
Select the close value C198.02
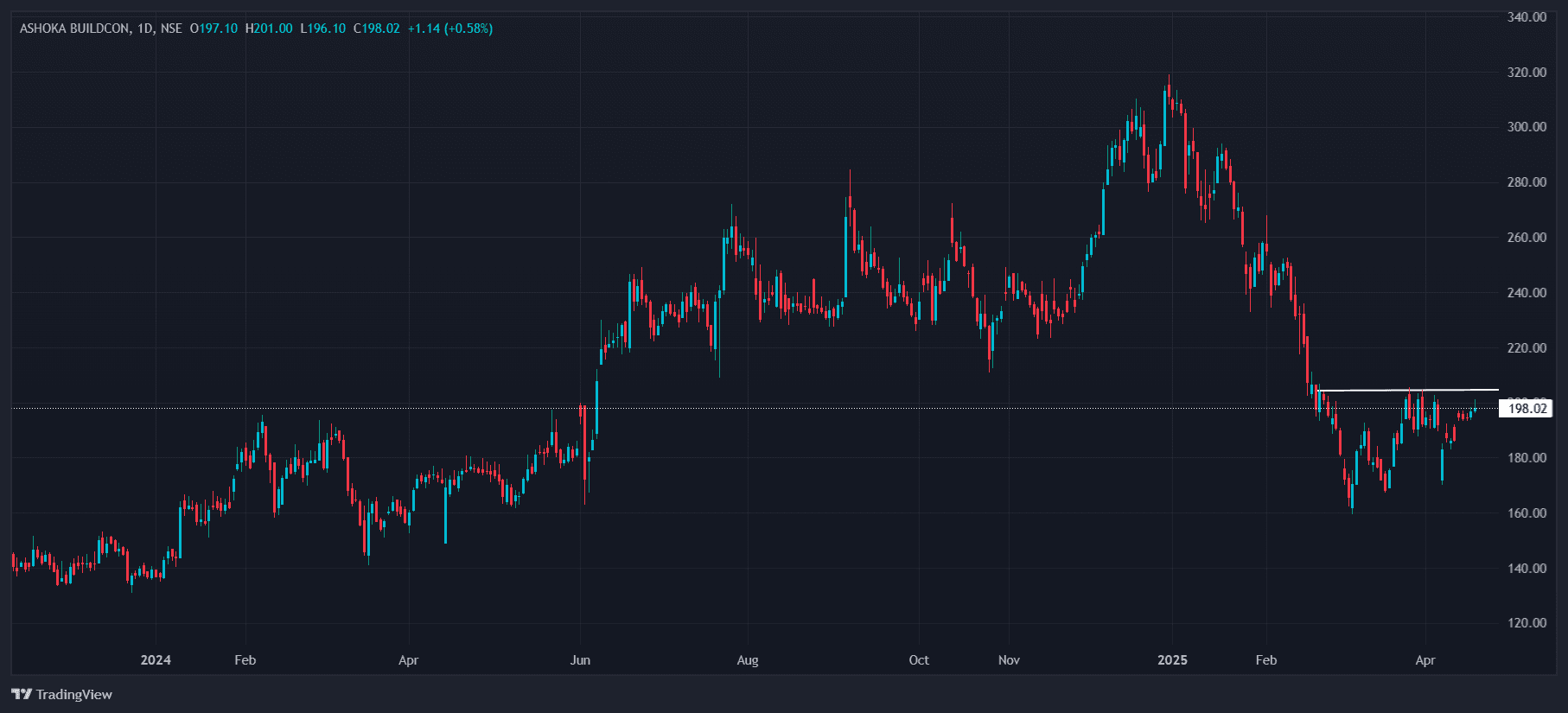[x=377, y=29]
